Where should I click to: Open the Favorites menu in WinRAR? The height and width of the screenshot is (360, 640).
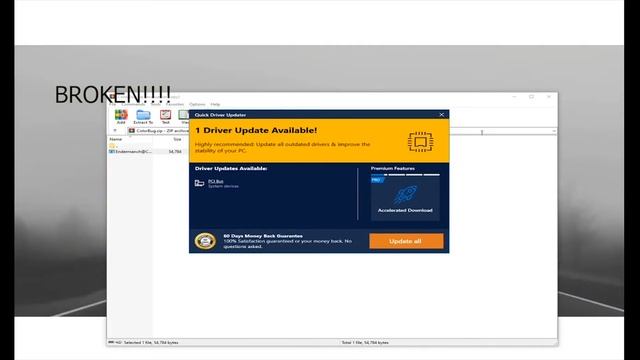(x=175, y=104)
